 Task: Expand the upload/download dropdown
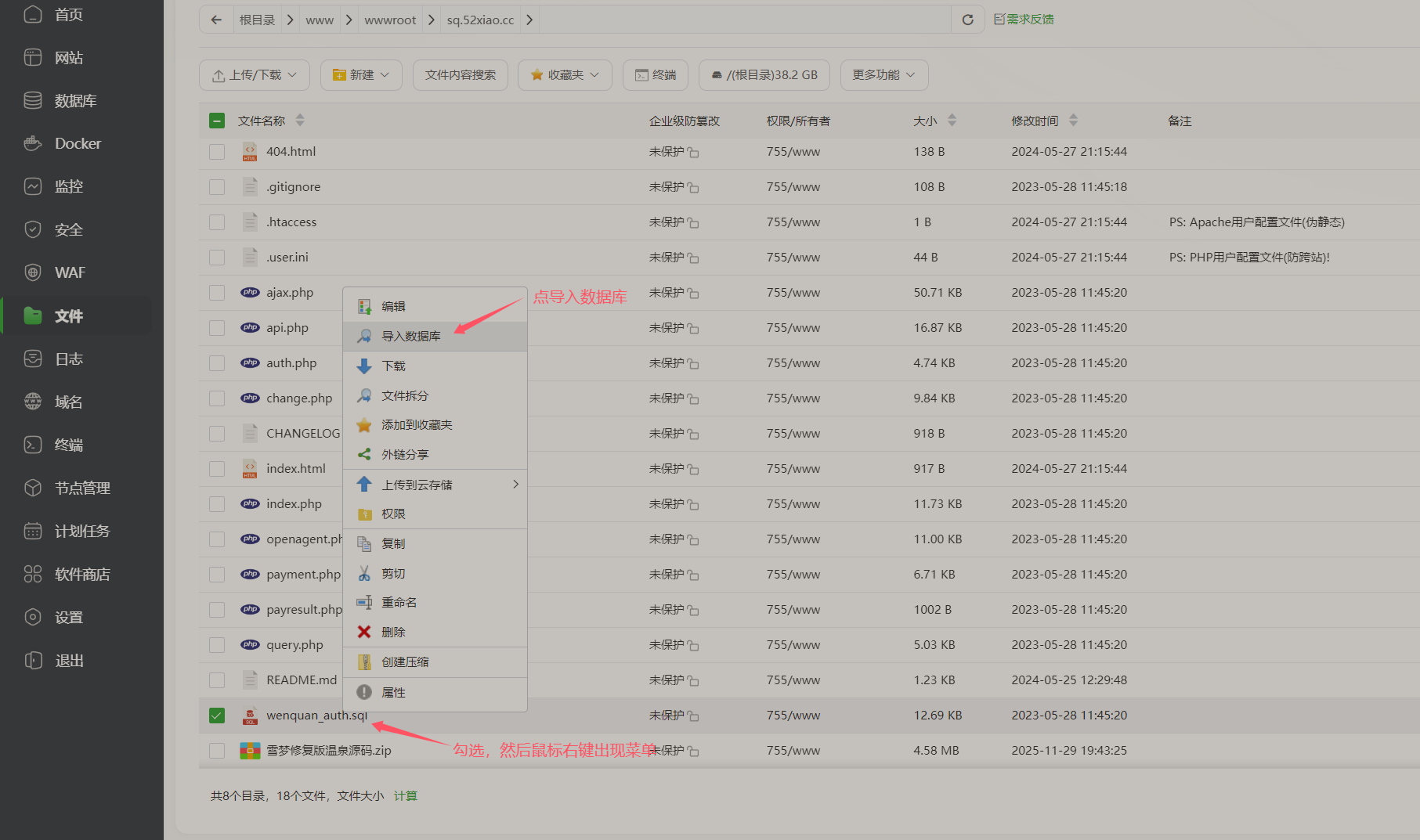(x=255, y=75)
